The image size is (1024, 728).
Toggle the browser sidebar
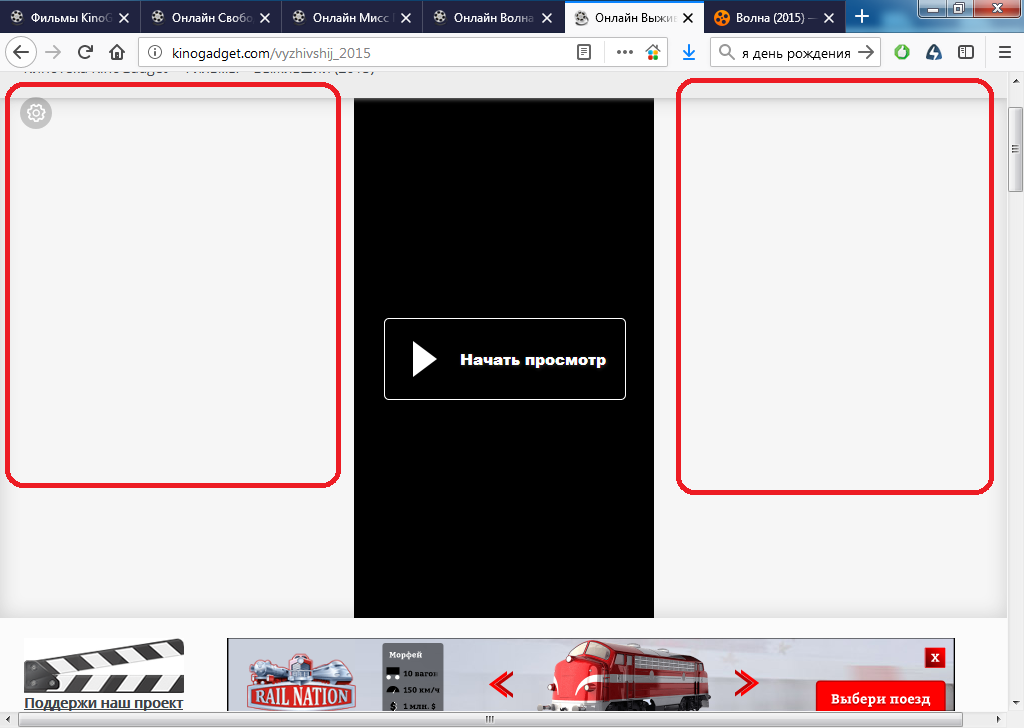click(x=966, y=52)
